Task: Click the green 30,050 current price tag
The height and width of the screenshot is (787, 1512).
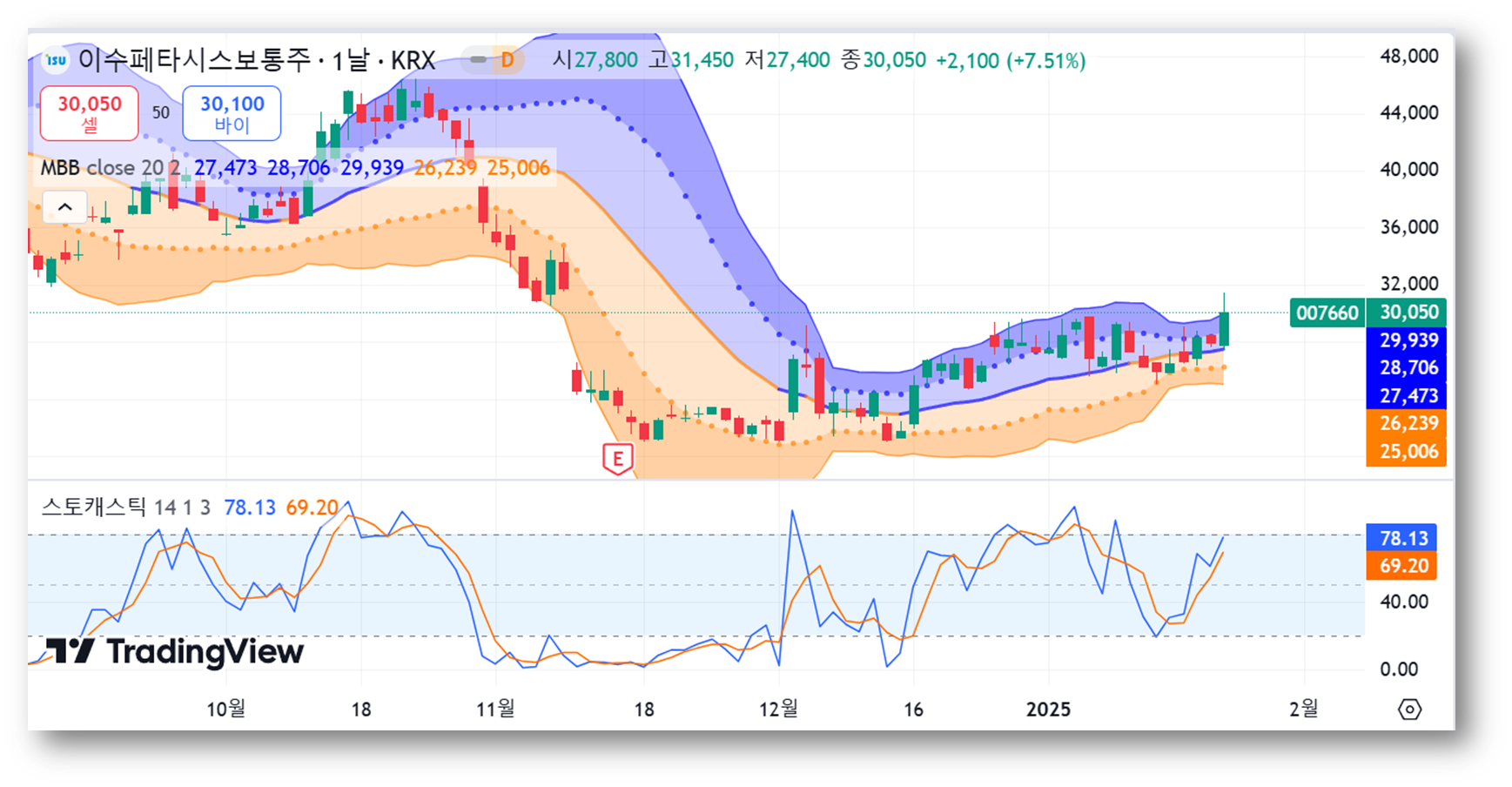Action: [x=1406, y=313]
